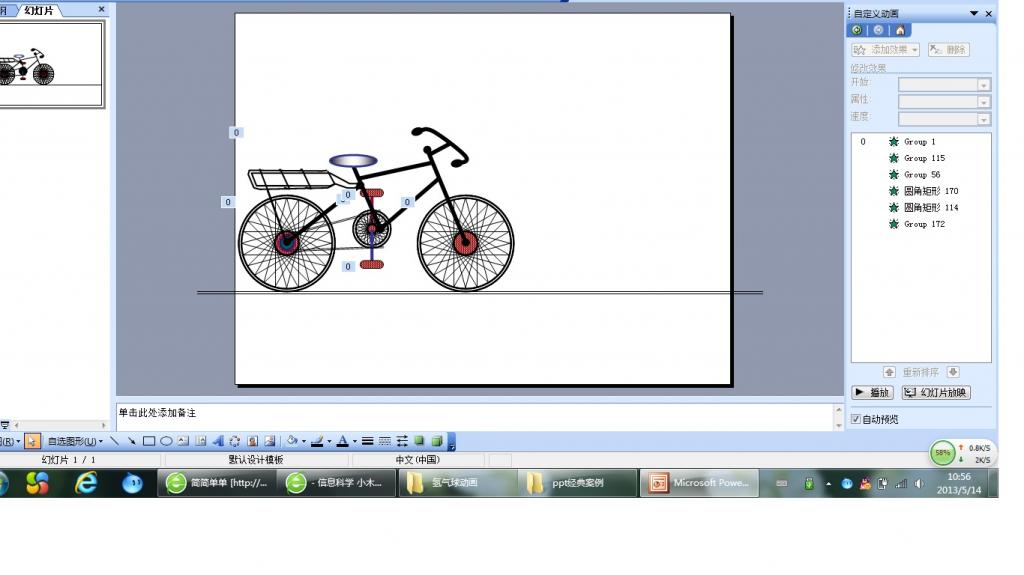Move animation down with reorder arrow
Image resolution: width=1024 pixels, height=575 pixels.
coord(953,372)
